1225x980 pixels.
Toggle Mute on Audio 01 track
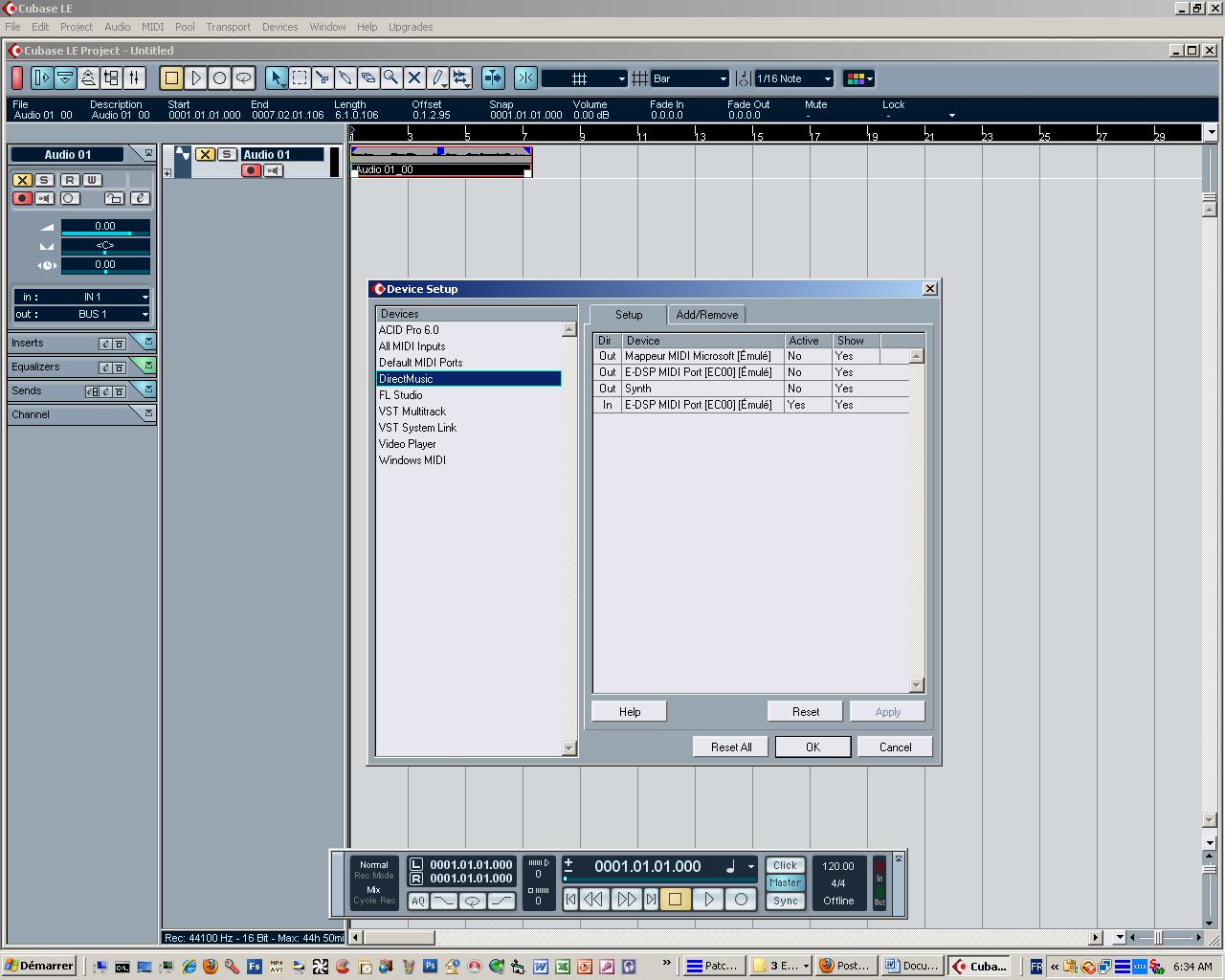[205, 154]
